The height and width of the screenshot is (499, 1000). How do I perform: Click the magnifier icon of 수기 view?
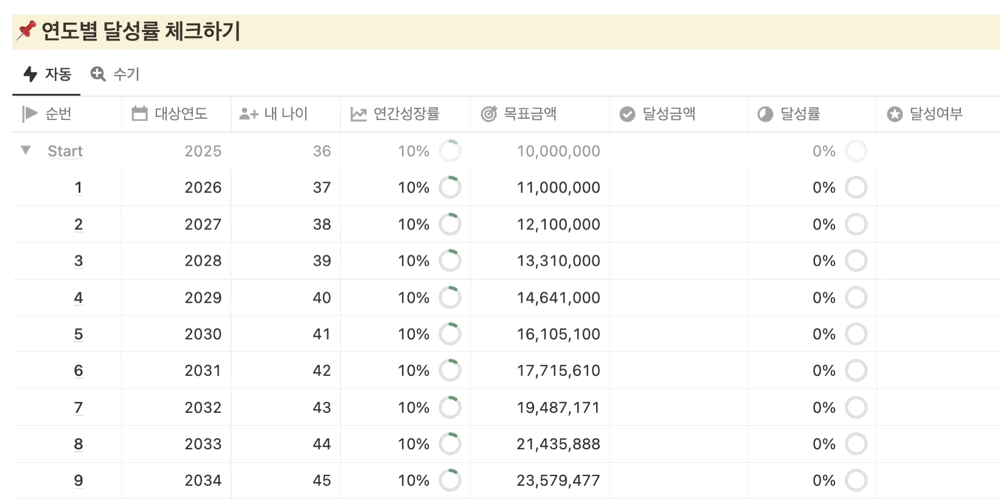[x=98, y=75]
